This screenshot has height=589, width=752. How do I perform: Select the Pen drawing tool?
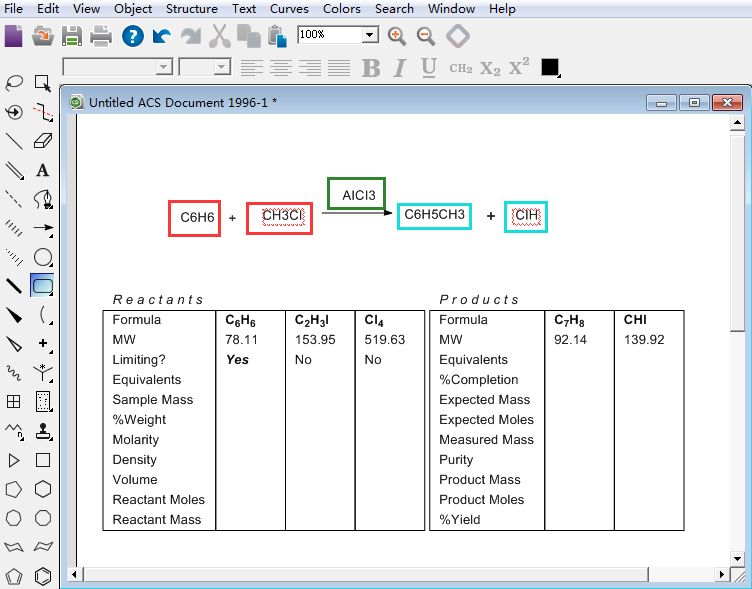[43, 199]
